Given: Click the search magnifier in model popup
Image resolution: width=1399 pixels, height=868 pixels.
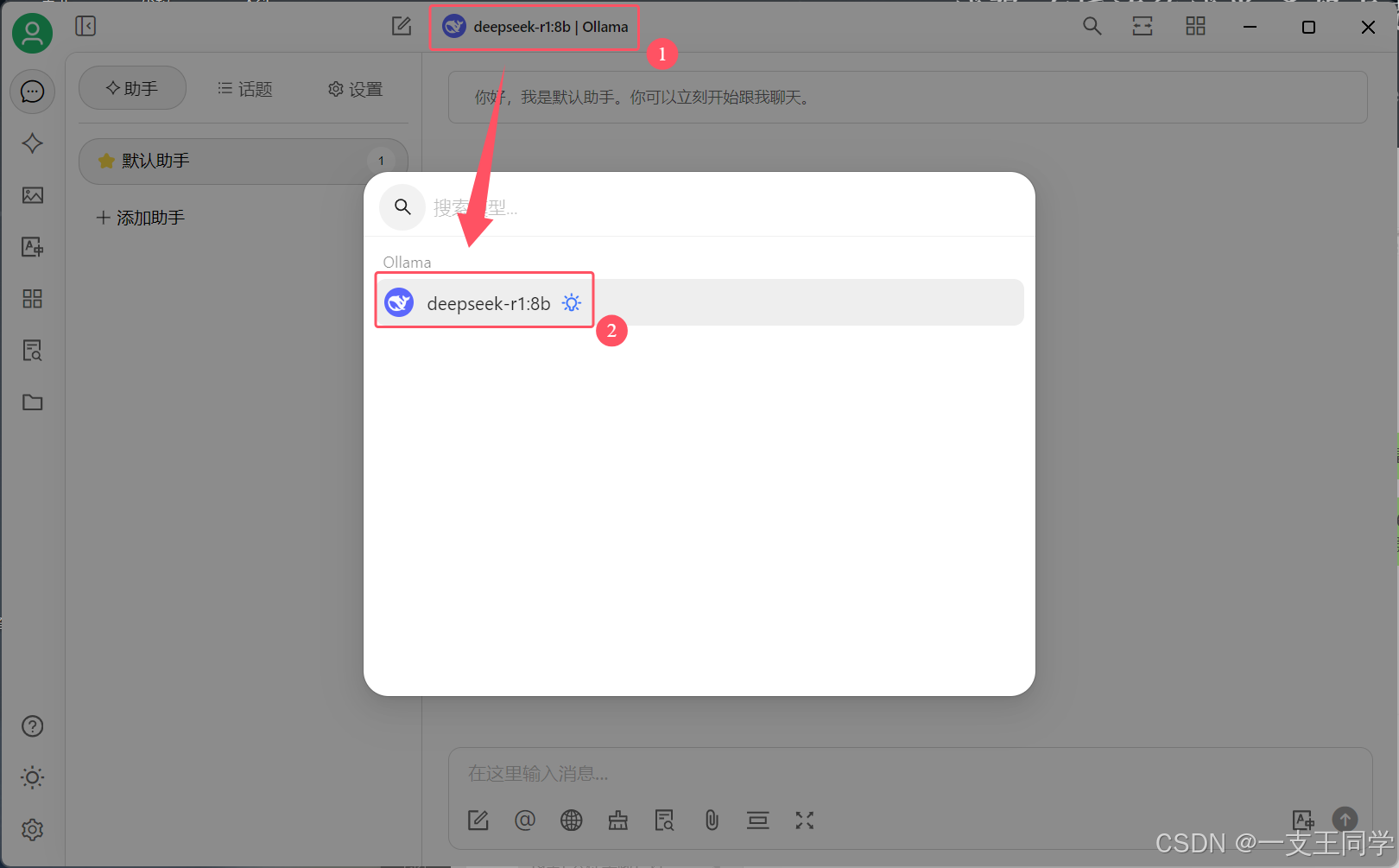Looking at the screenshot, I should 402,207.
